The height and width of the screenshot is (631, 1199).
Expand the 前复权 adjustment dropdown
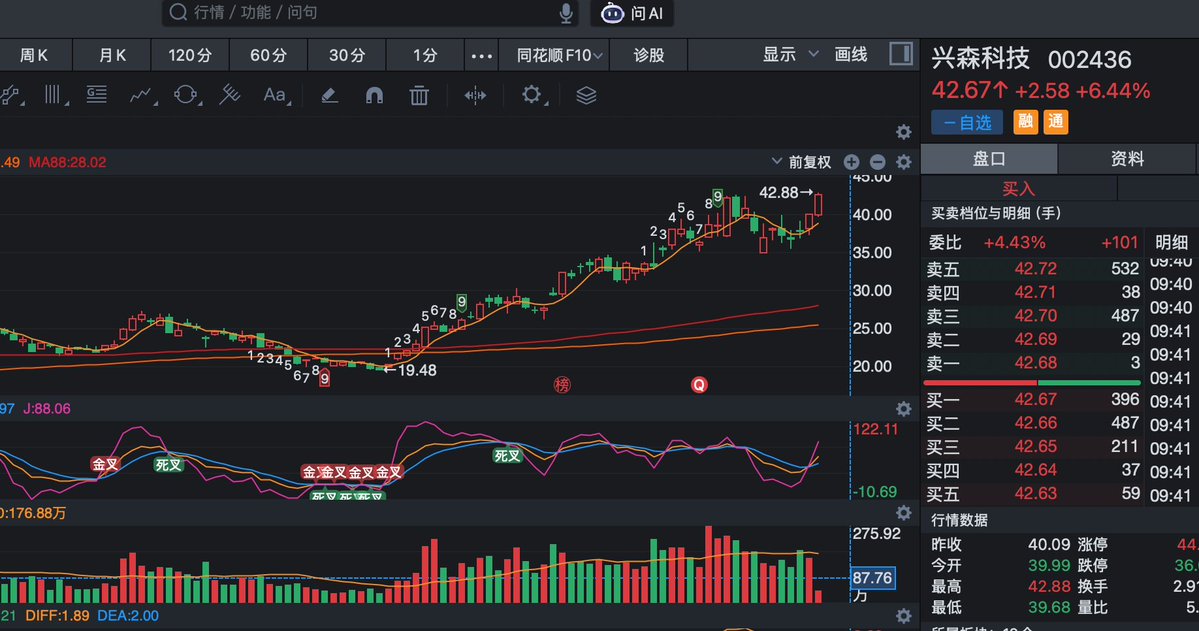801,162
